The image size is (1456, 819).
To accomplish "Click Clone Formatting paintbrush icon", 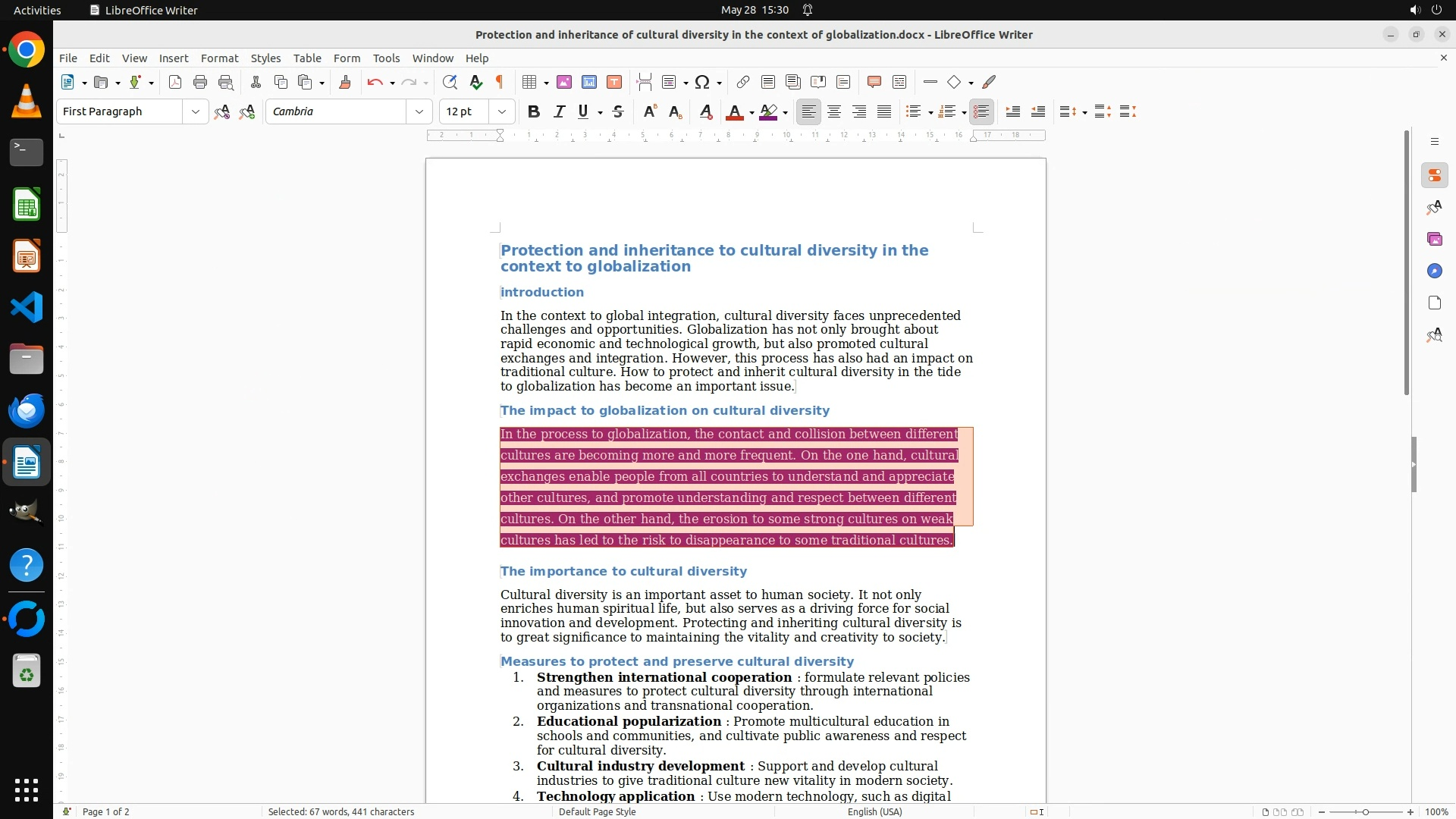I will point(345,82).
